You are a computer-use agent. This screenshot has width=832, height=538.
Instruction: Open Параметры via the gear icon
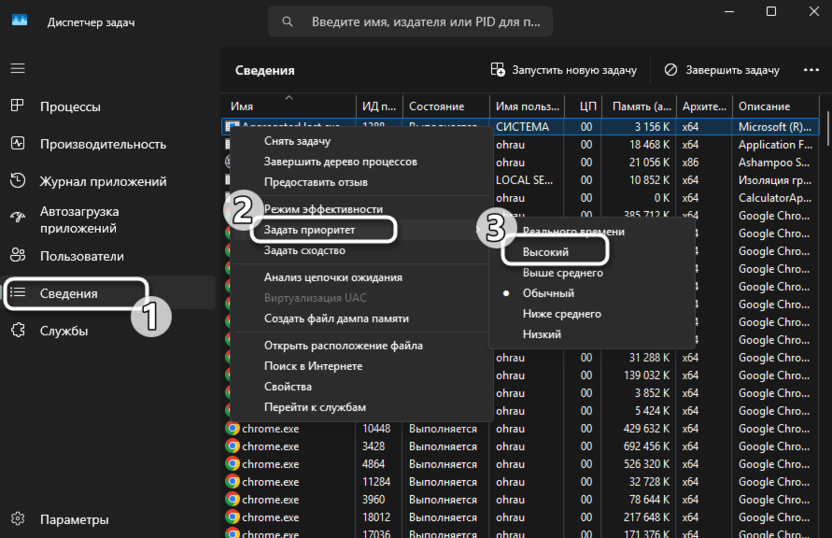(17, 519)
